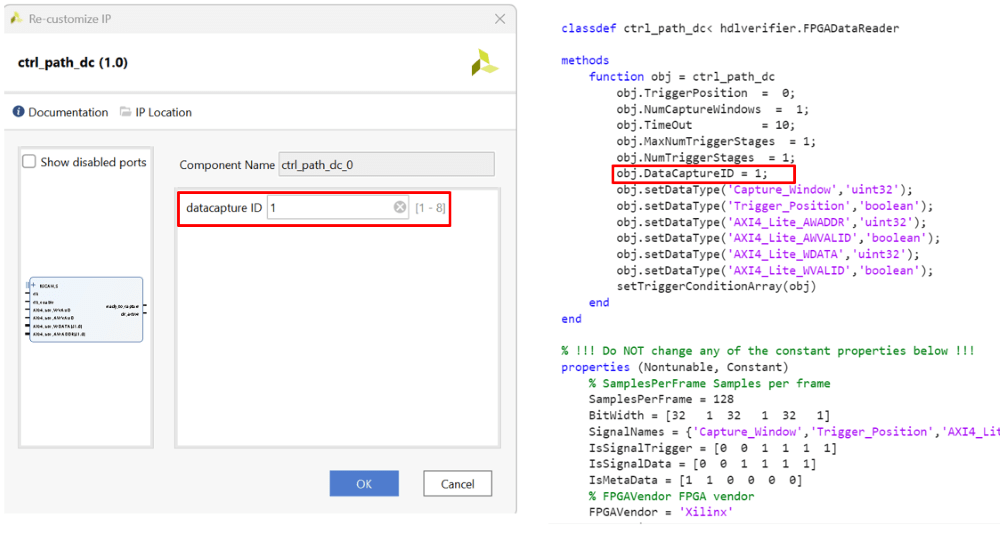1000x535 pixels.
Task: Click the setDataType 'Capture_Window' line
Action: tap(764, 189)
